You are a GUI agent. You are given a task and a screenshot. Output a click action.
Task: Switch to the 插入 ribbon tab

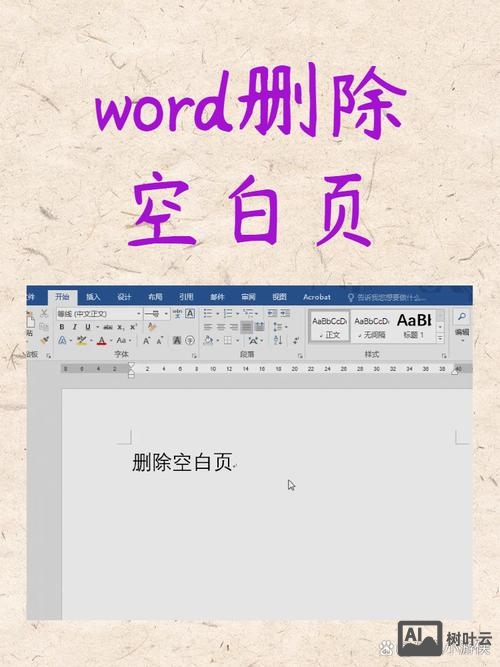93,297
